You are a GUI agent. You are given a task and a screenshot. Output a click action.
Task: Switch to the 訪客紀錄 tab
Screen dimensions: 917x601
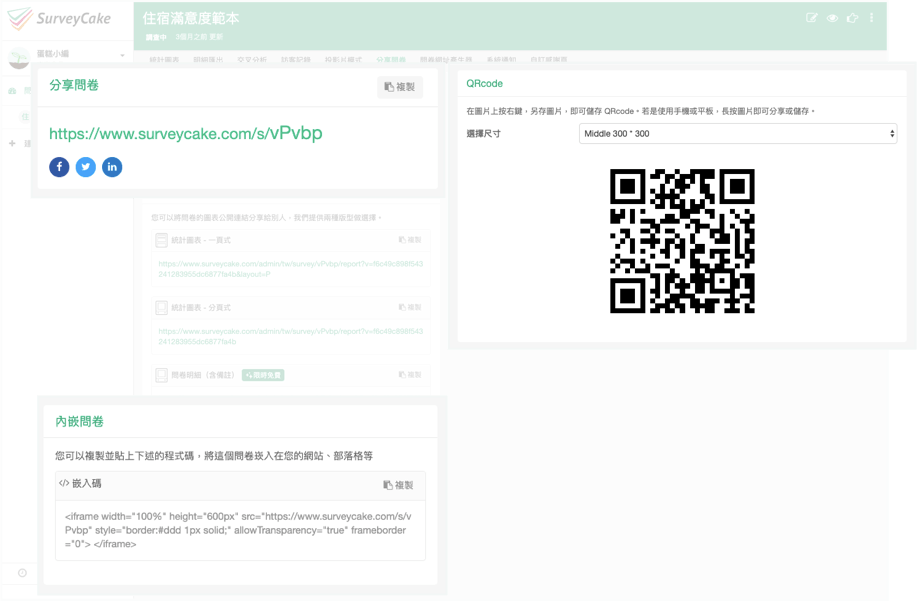click(x=296, y=59)
